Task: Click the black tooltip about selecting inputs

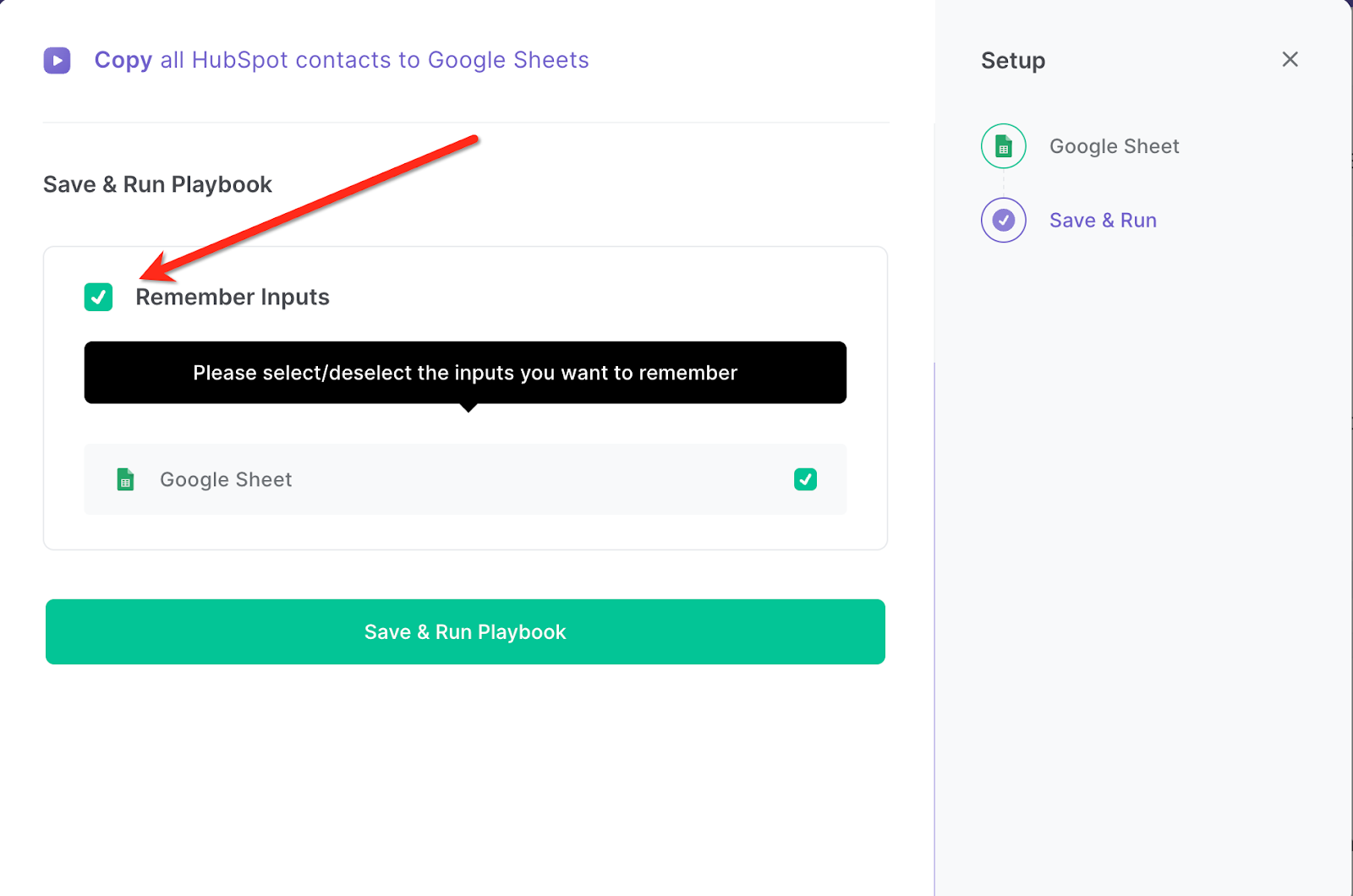Action: pyautogui.click(x=464, y=372)
